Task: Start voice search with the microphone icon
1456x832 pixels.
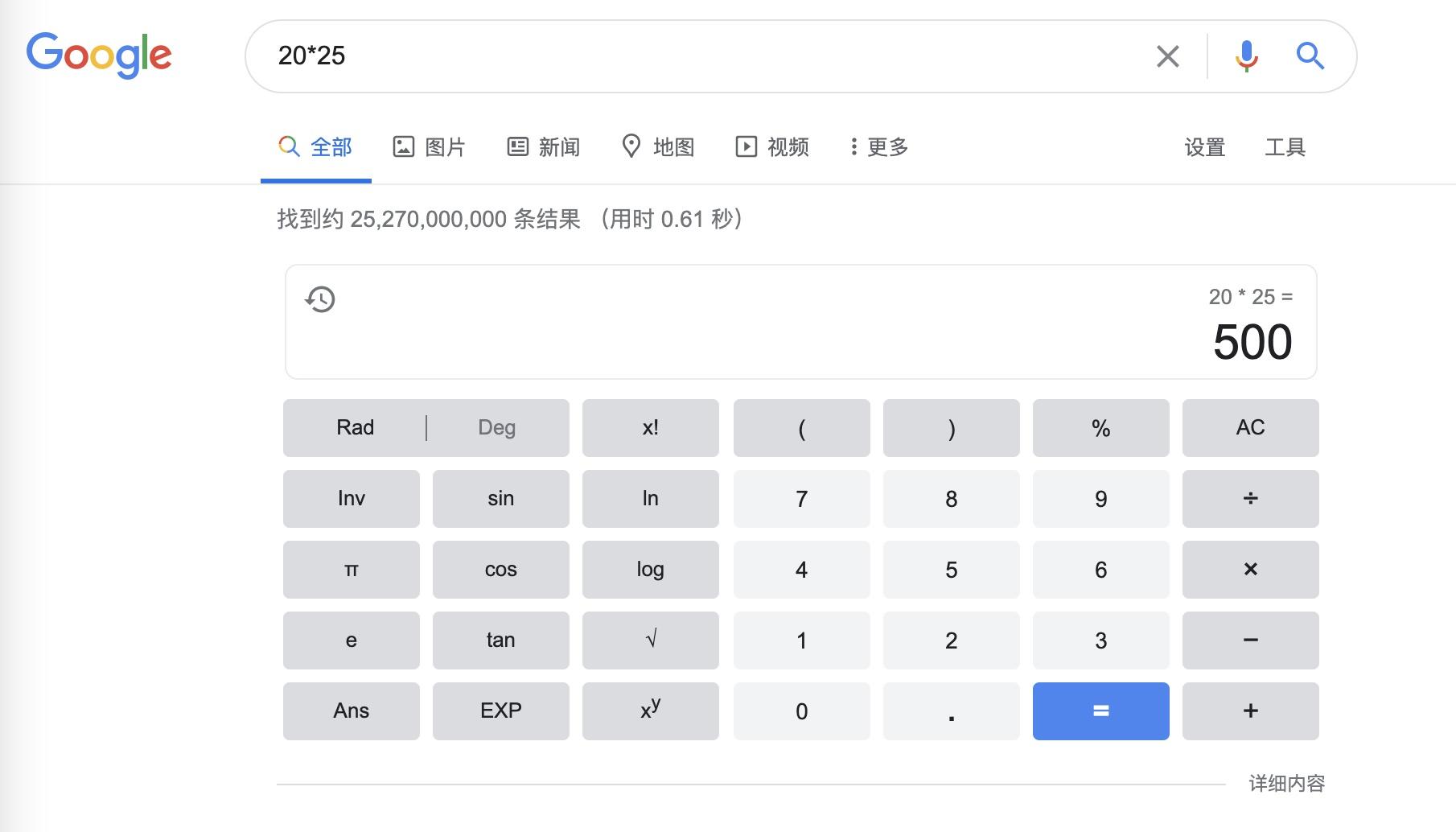Action: pos(1246,56)
